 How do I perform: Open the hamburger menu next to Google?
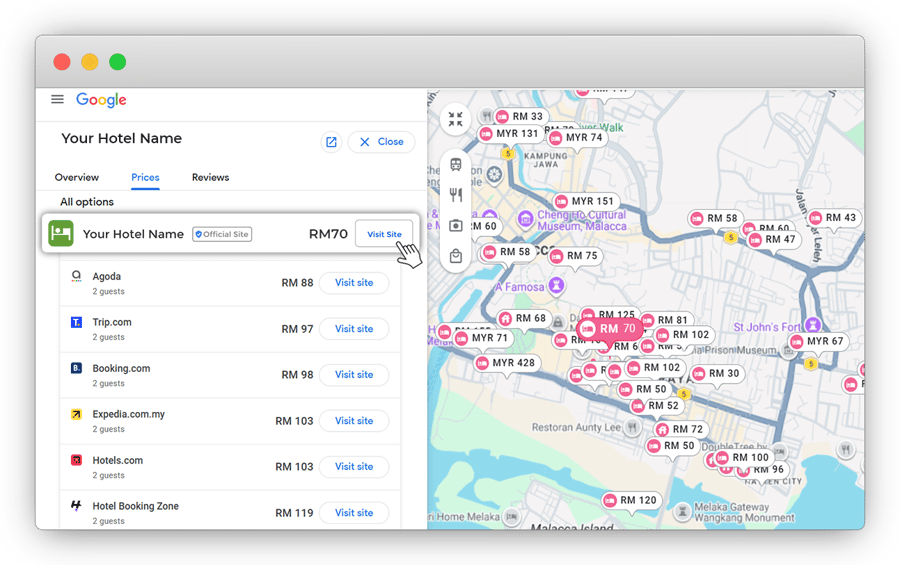point(57,99)
